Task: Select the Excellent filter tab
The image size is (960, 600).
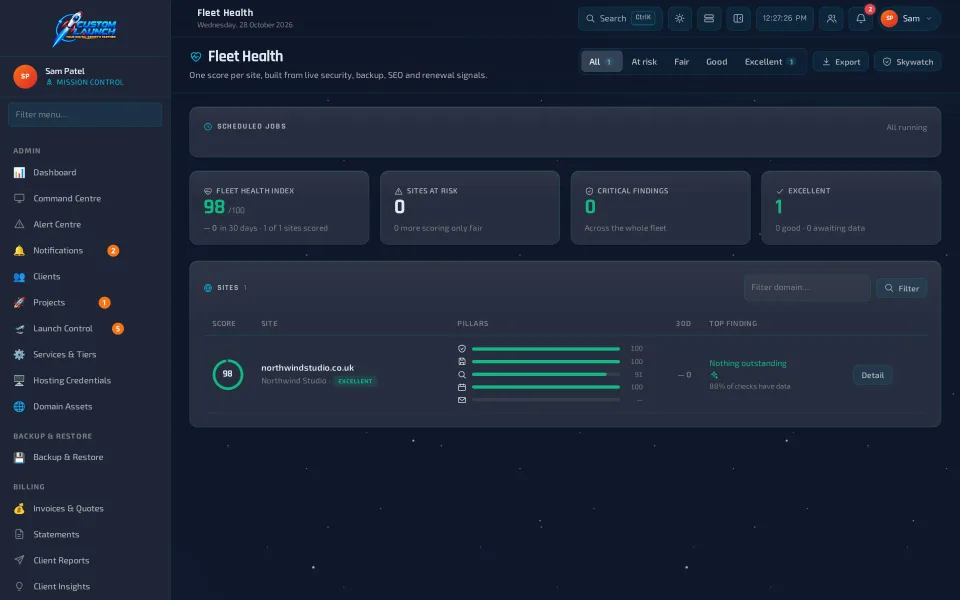Action: coord(770,62)
